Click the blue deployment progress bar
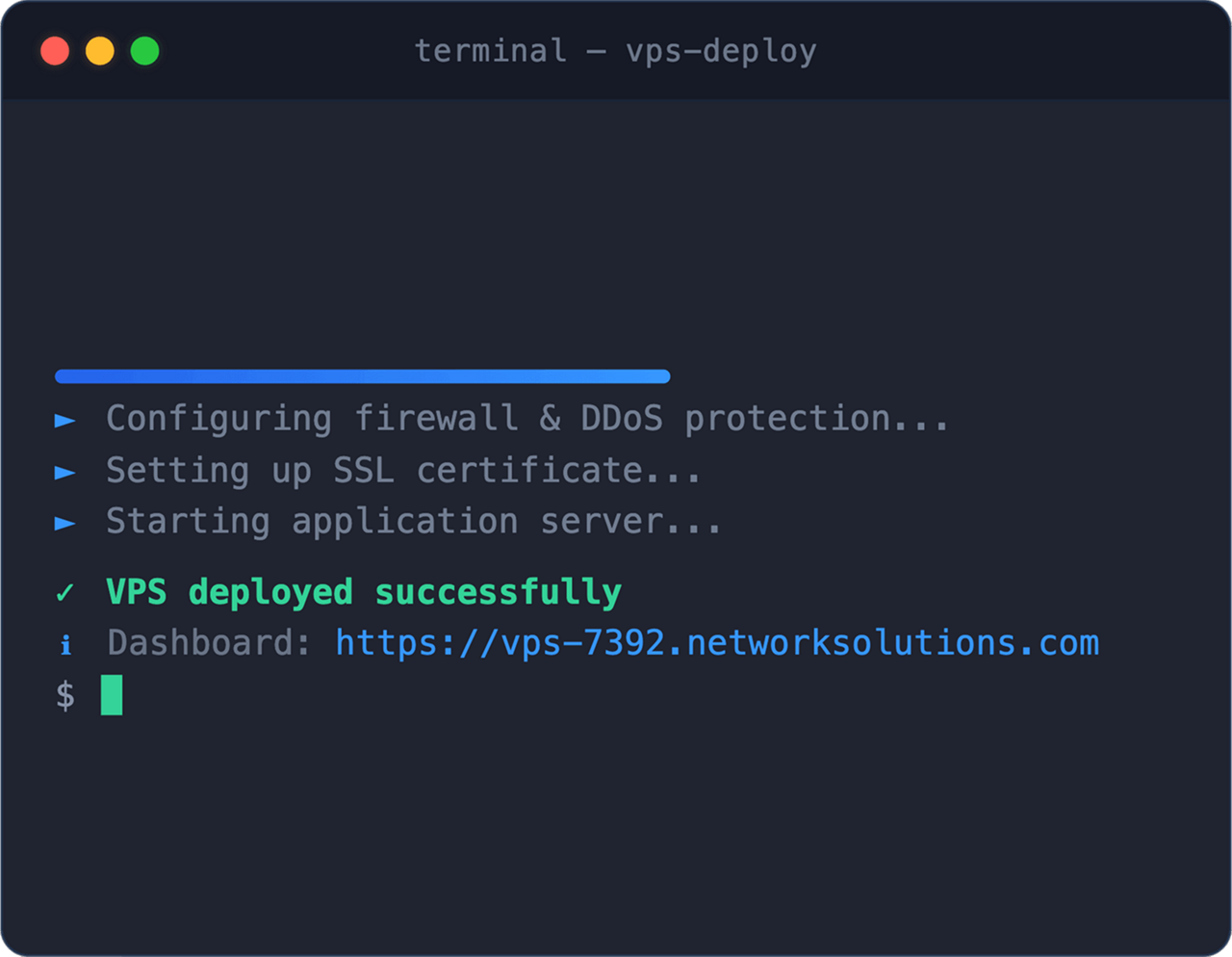 pos(363,376)
